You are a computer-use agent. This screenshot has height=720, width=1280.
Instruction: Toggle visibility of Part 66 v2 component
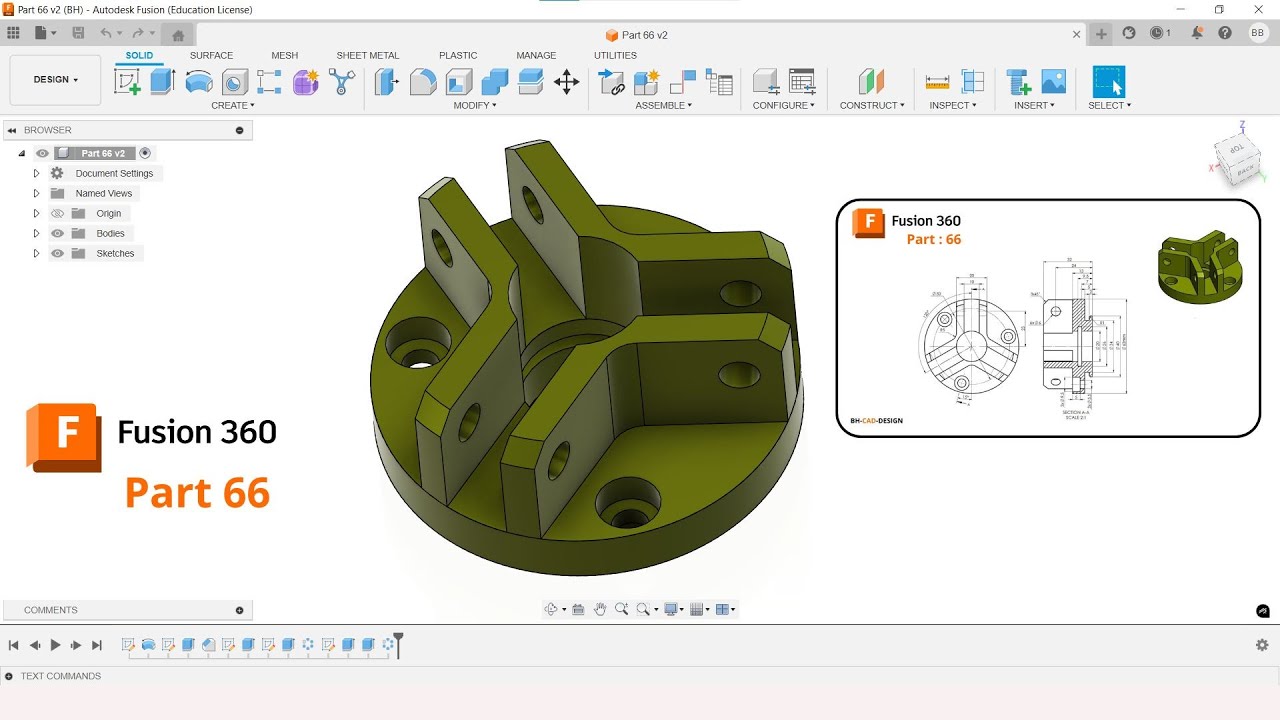pos(42,153)
